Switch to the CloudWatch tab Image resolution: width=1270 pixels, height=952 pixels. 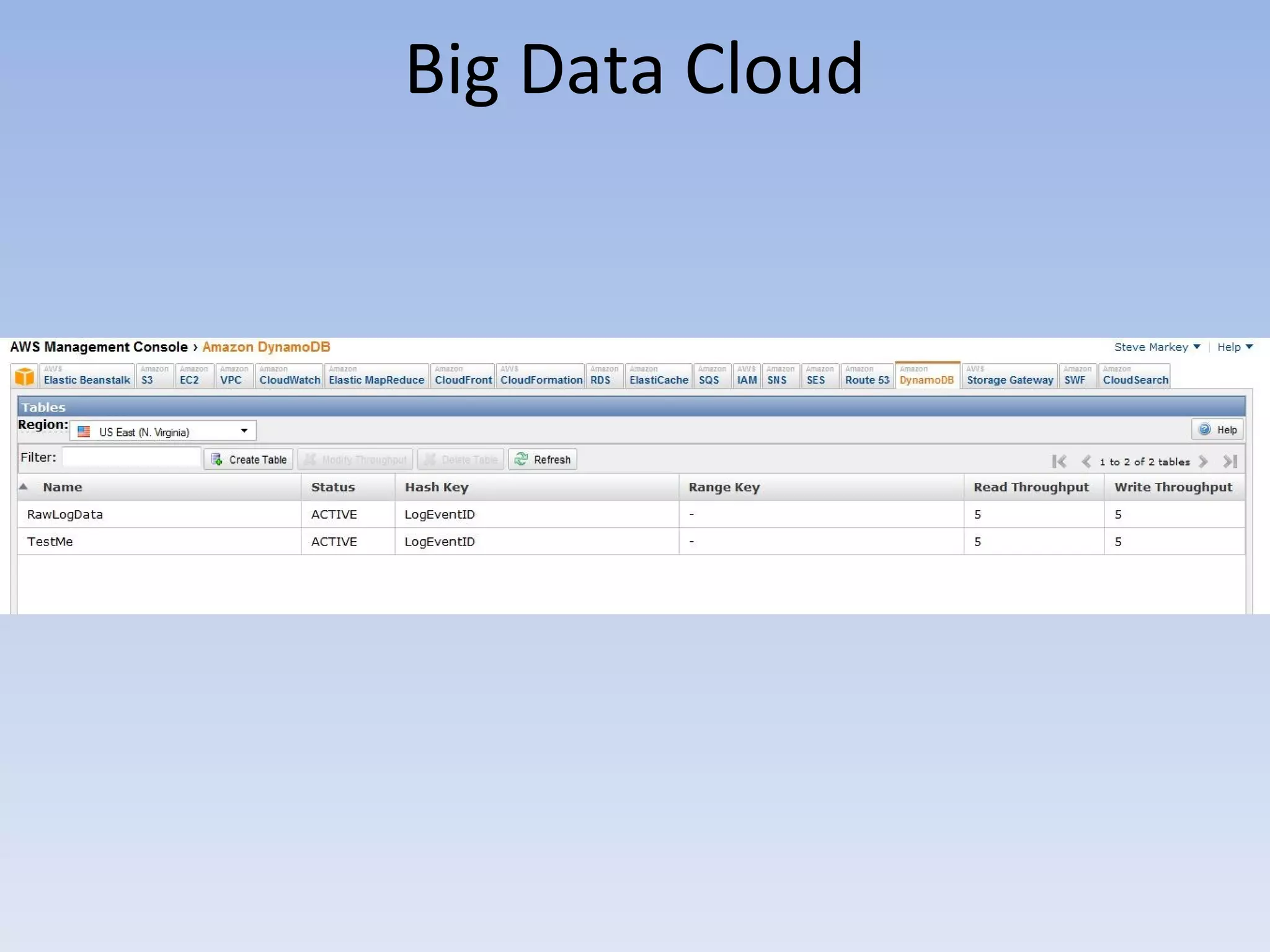point(289,376)
